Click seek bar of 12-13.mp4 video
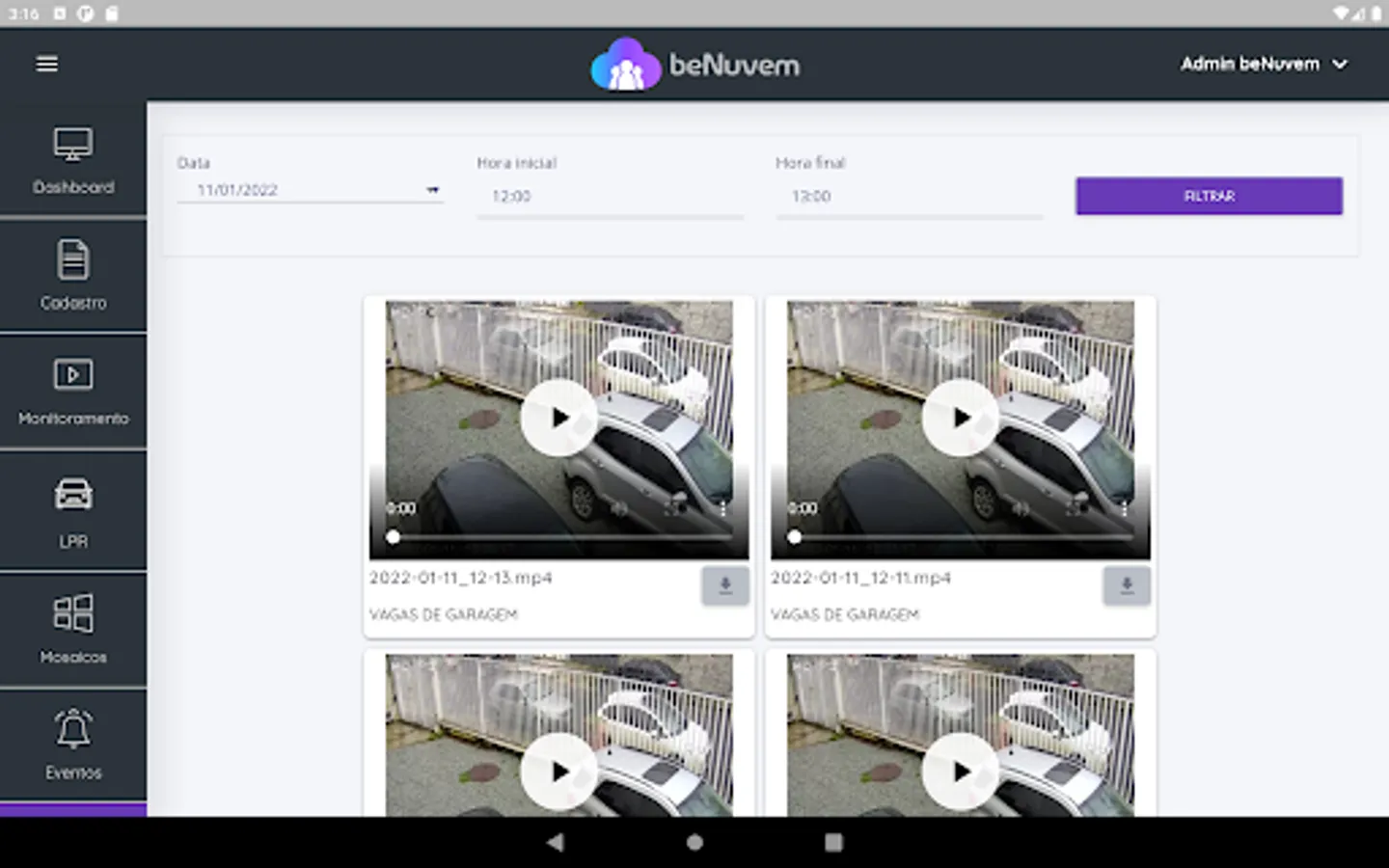Image resolution: width=1389 pixels, height=868 pixels. 558,537
